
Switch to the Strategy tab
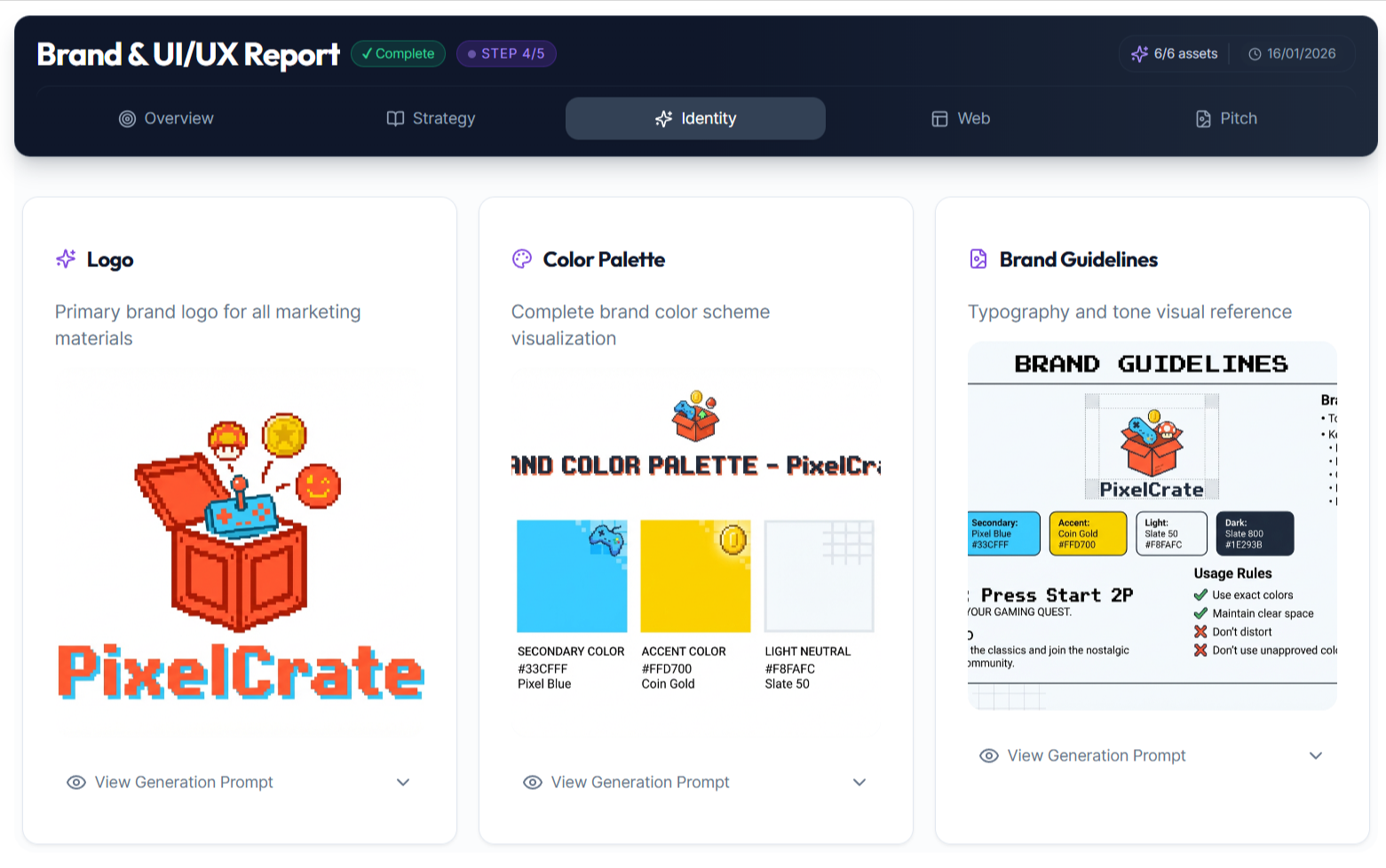(431, 118)
